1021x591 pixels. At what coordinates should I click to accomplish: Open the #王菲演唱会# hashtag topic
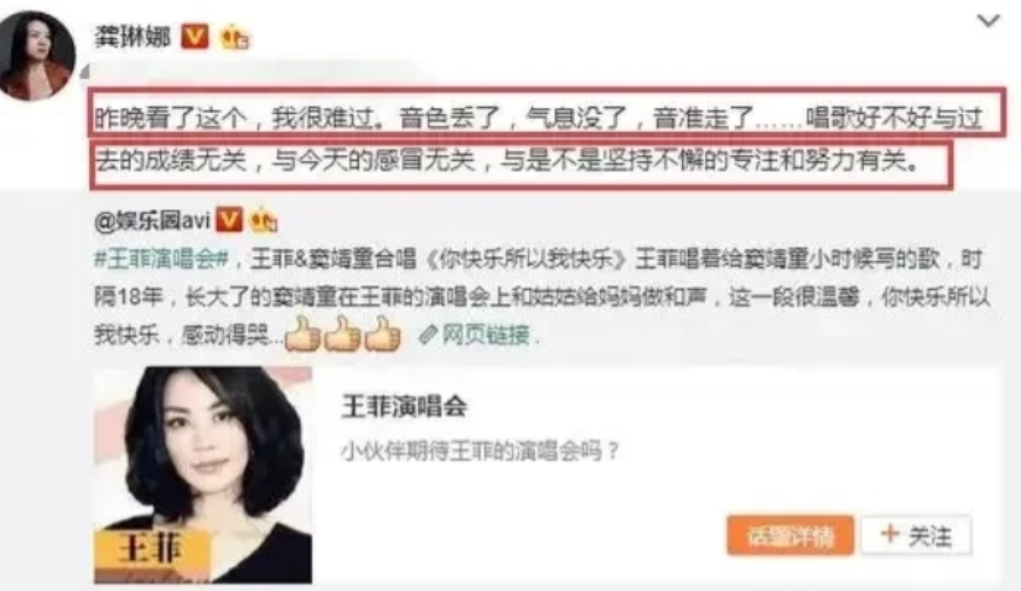click(x=161, y=260)
